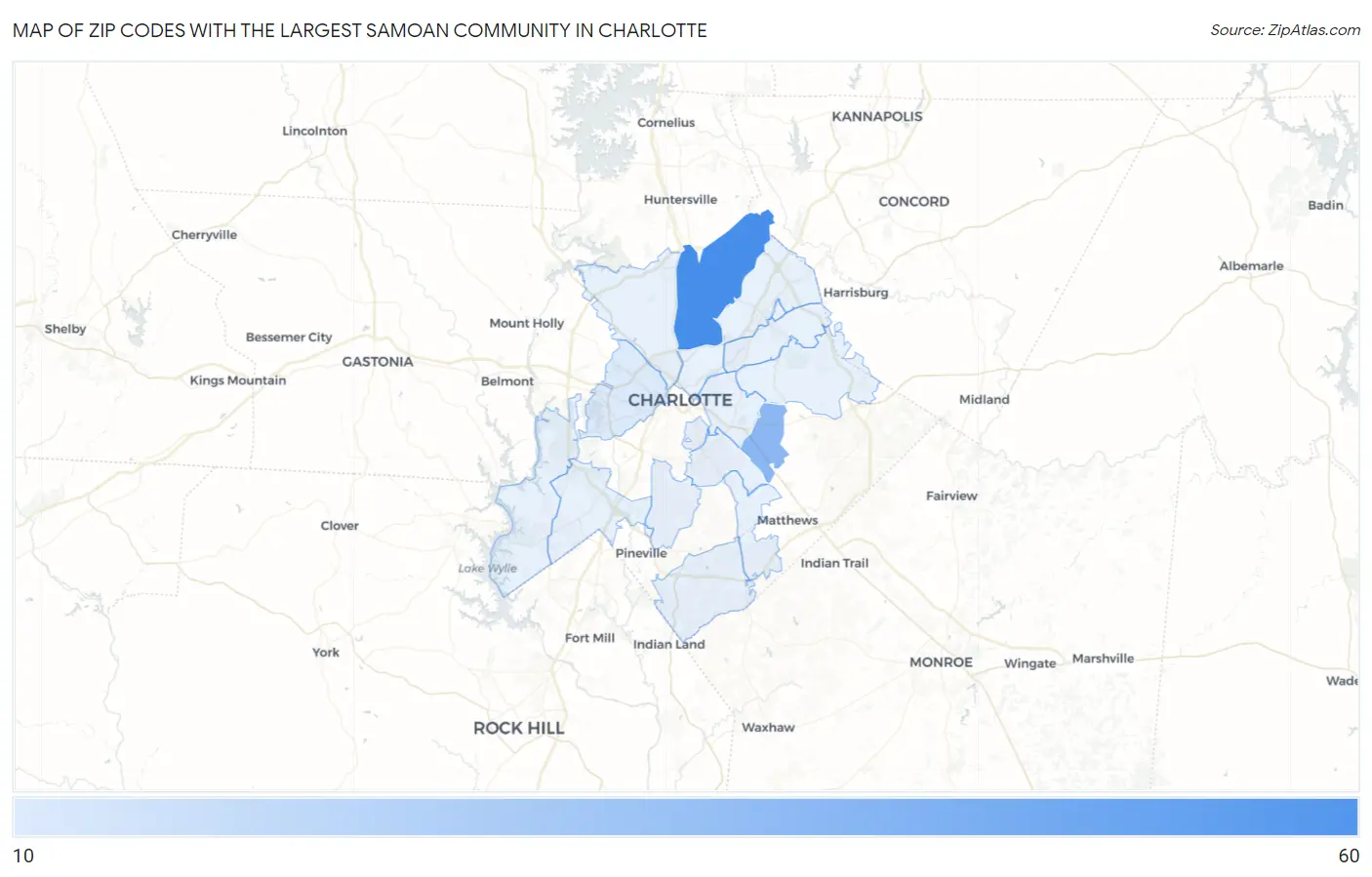1372x877 pixels.
Task: Click the GASTONIA label
Action: [x=378, y=361]
